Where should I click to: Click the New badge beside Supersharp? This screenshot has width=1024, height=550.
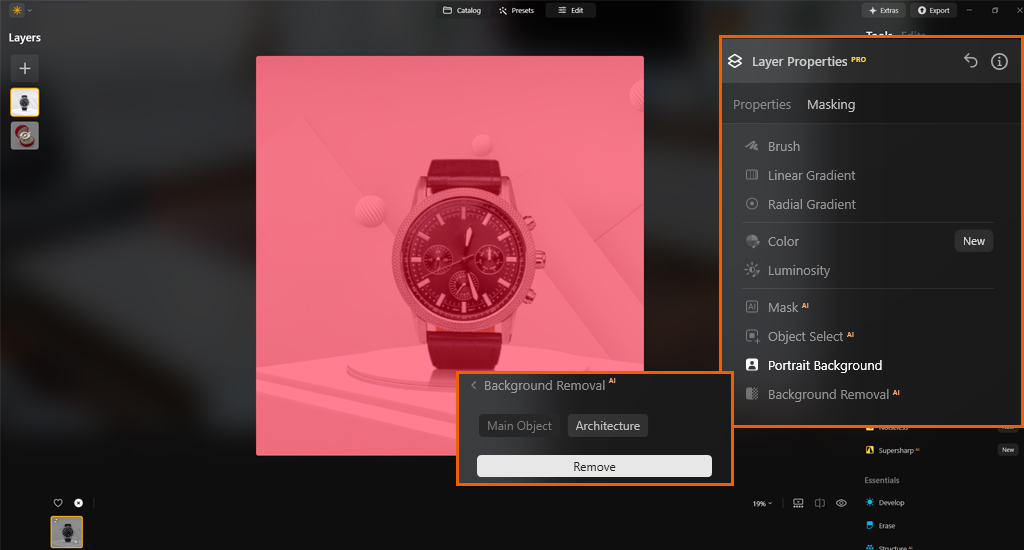pos(1008,450)
